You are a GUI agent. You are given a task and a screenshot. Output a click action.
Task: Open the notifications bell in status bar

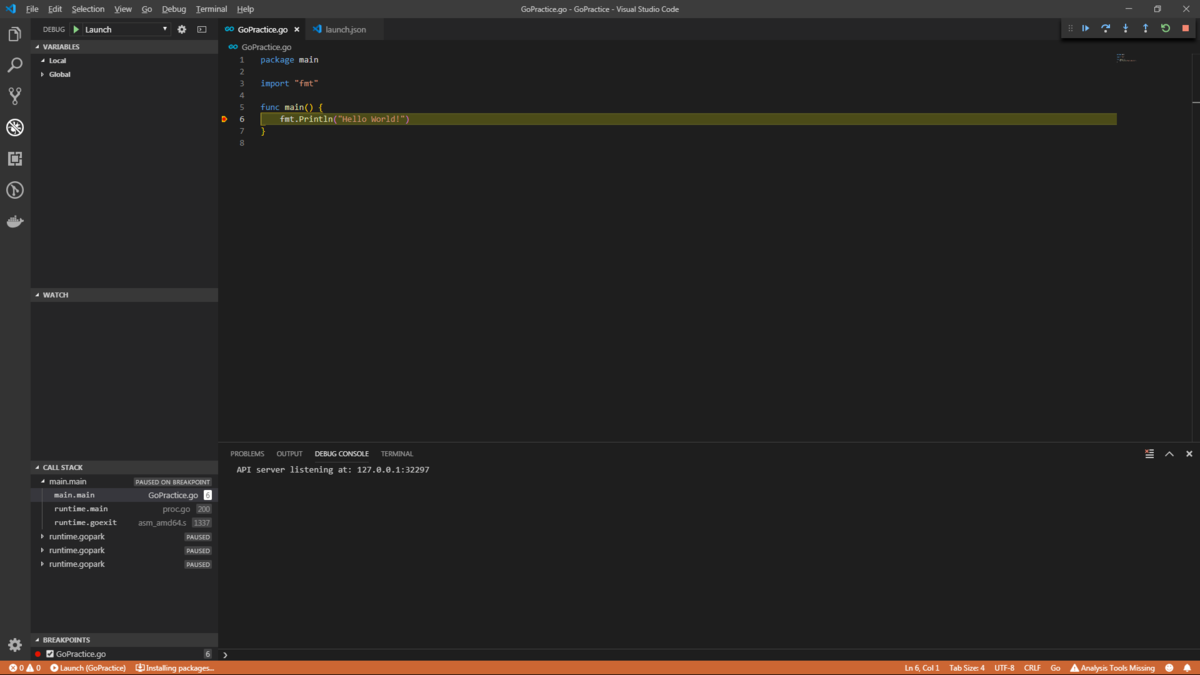point(1188,668)
